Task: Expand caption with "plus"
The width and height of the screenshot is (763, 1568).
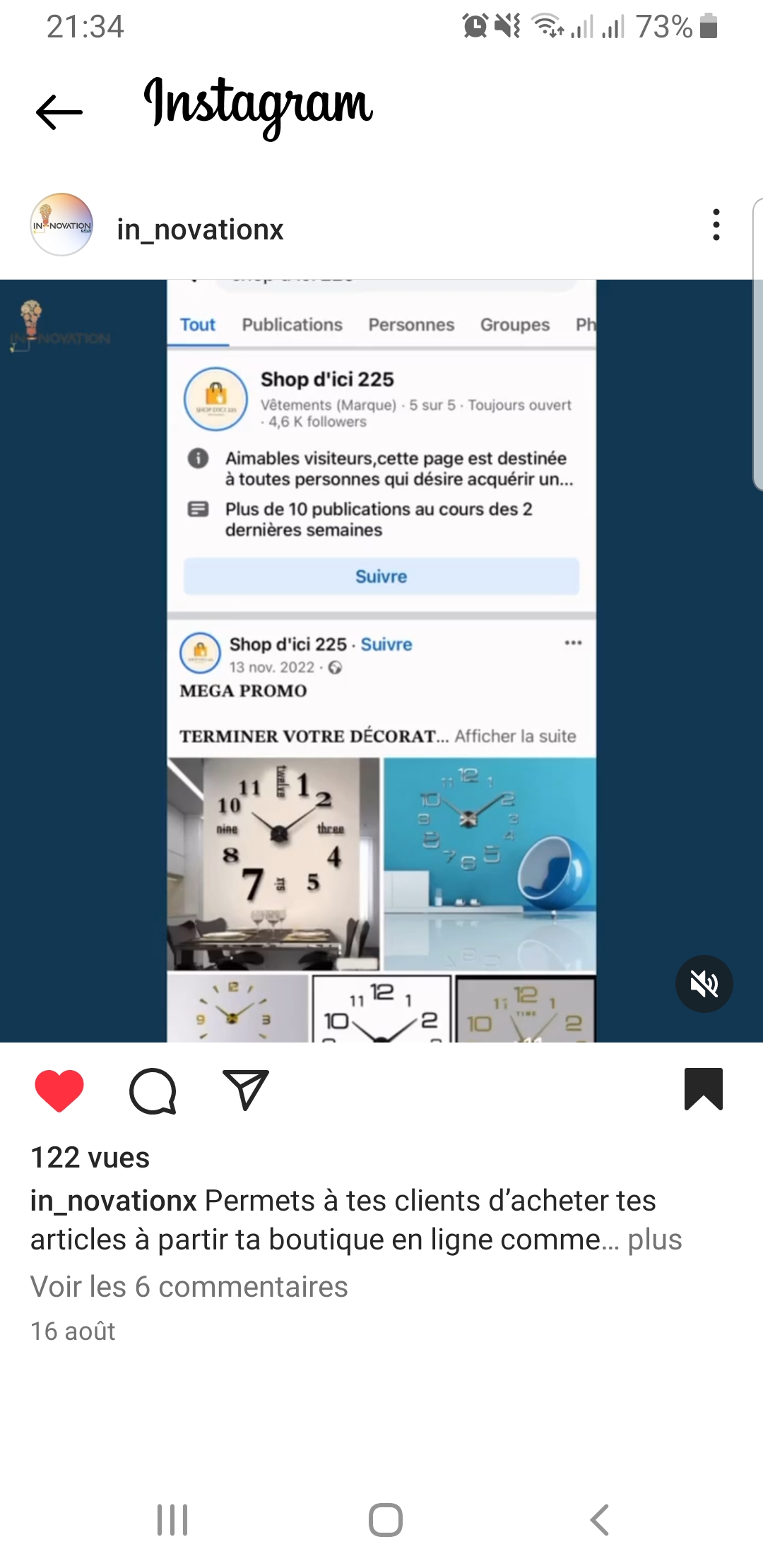Action: click(655, 1240)
